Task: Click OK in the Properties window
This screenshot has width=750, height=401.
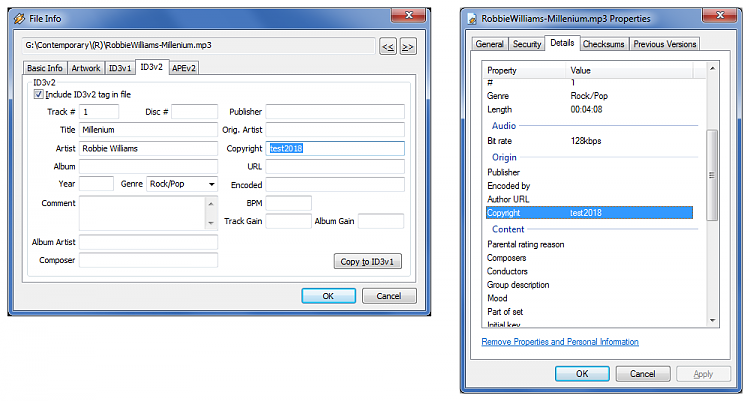Action: point(582,374)
